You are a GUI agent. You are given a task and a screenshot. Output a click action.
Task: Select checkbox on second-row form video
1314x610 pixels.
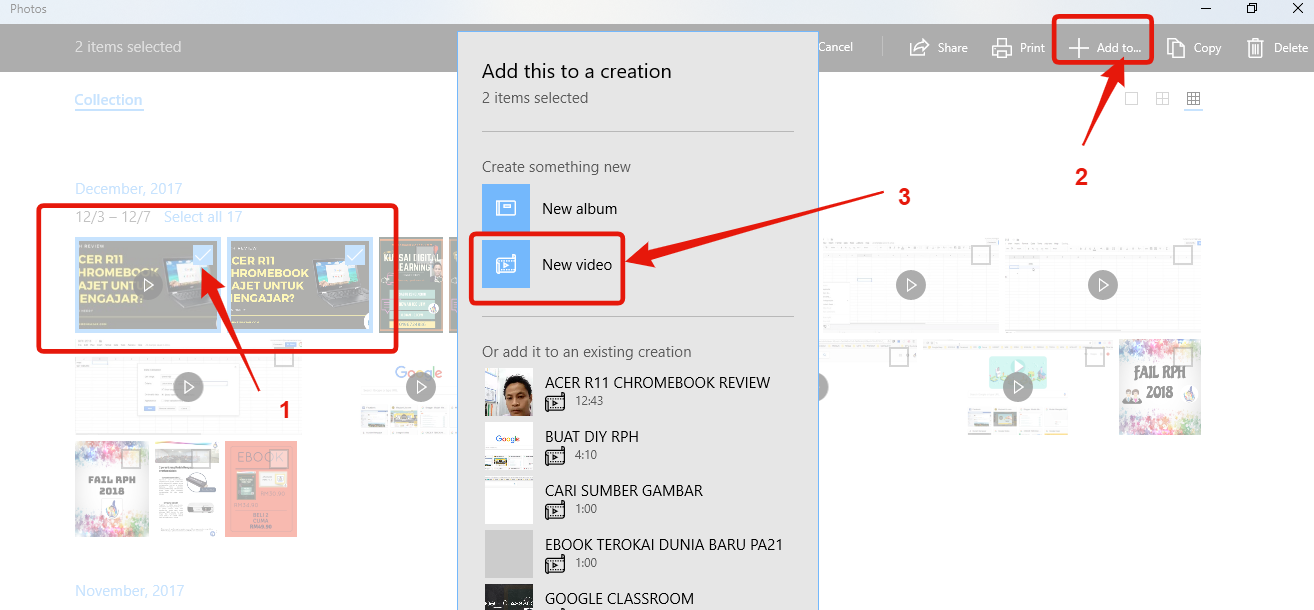[x=283, y=357]
